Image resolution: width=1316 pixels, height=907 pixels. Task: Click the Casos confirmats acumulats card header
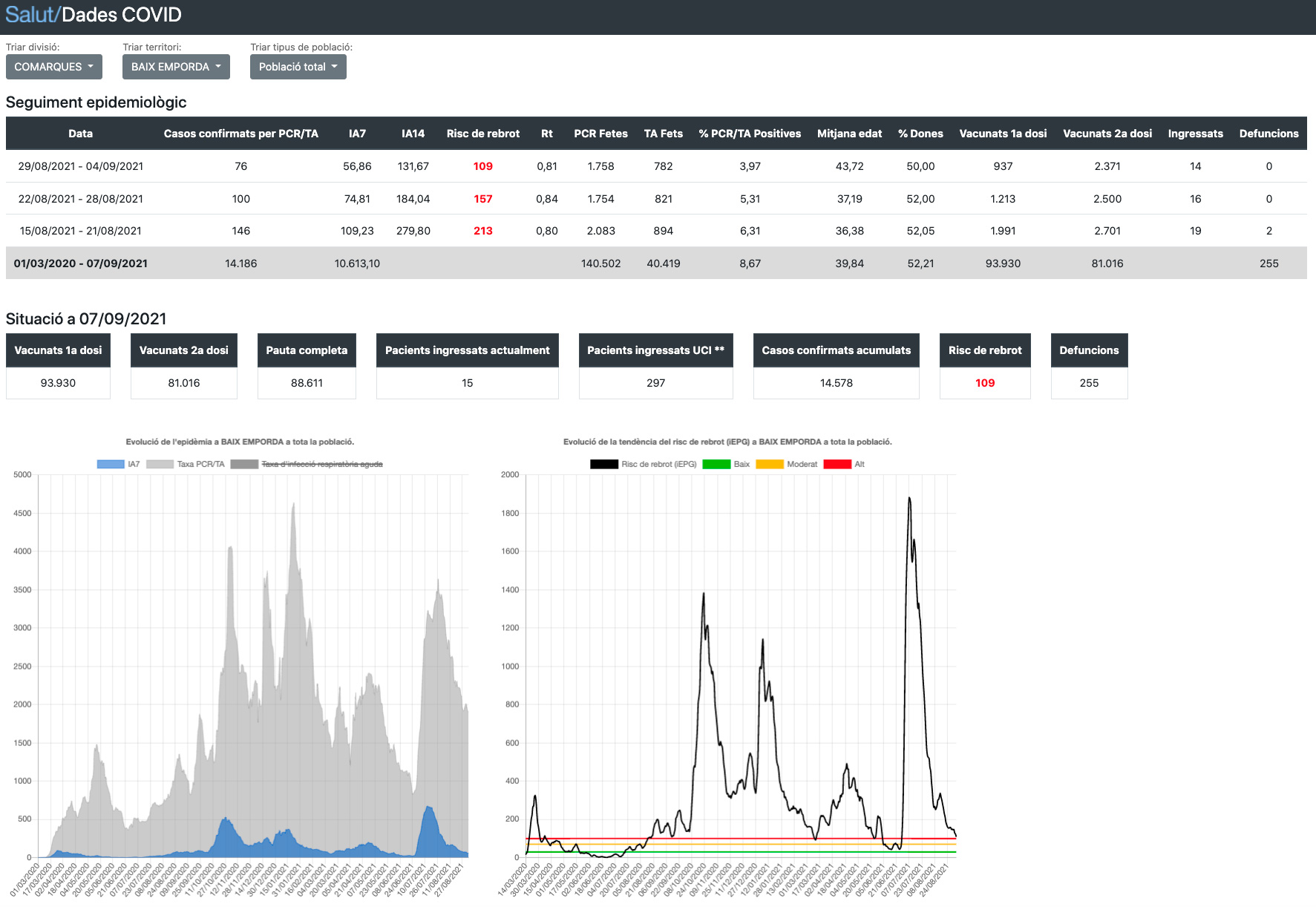(837, 350)
